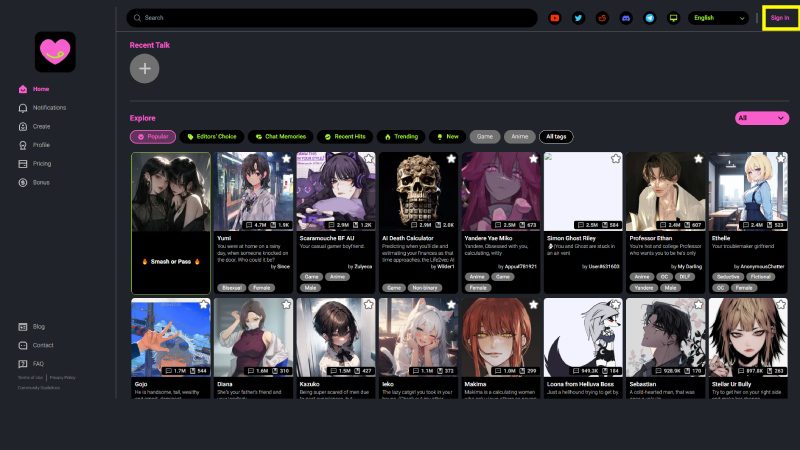Open the Reddit social link icon
800x450 pixels.
point(602,18)
